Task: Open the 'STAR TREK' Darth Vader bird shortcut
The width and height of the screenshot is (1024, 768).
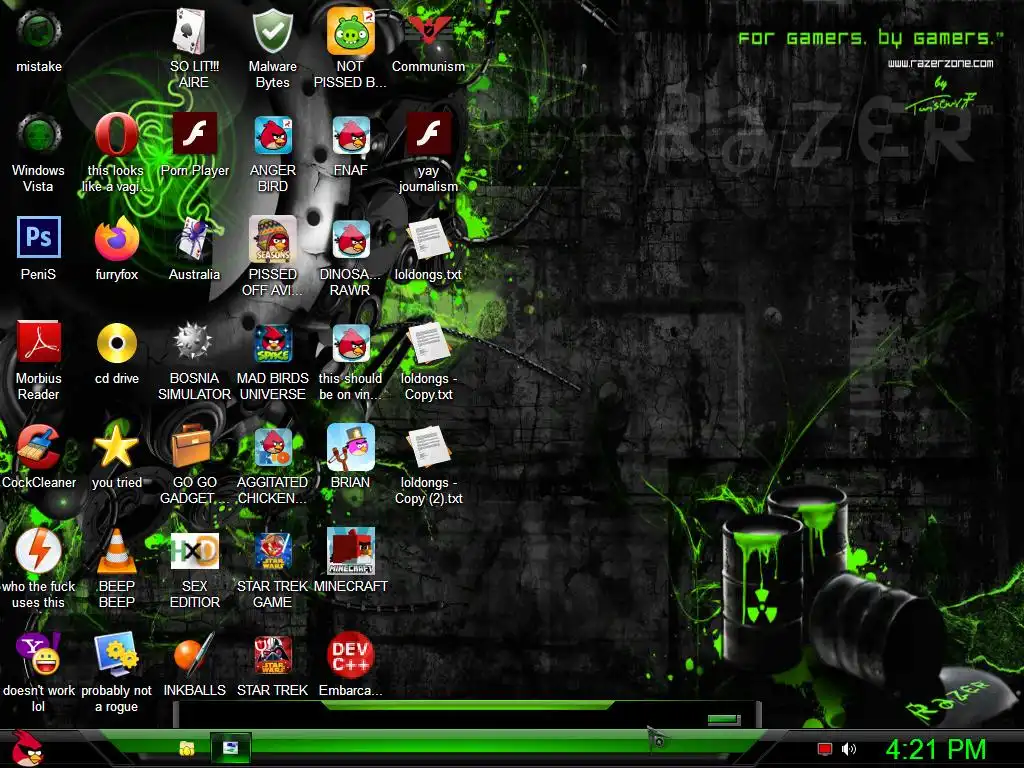Action: pos(272,664)
